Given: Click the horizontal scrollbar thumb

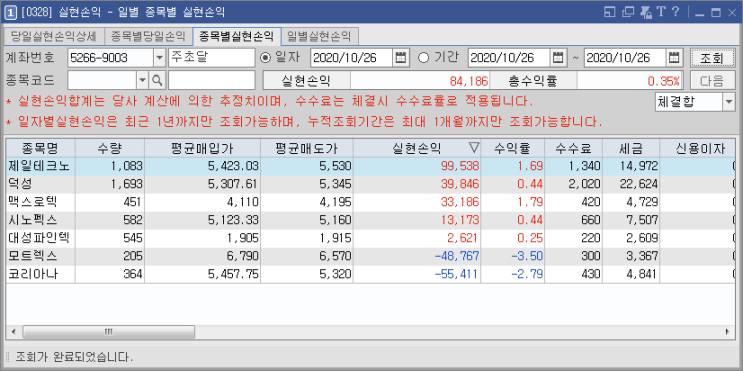Looking at the screenshot, I should point(109,331).
